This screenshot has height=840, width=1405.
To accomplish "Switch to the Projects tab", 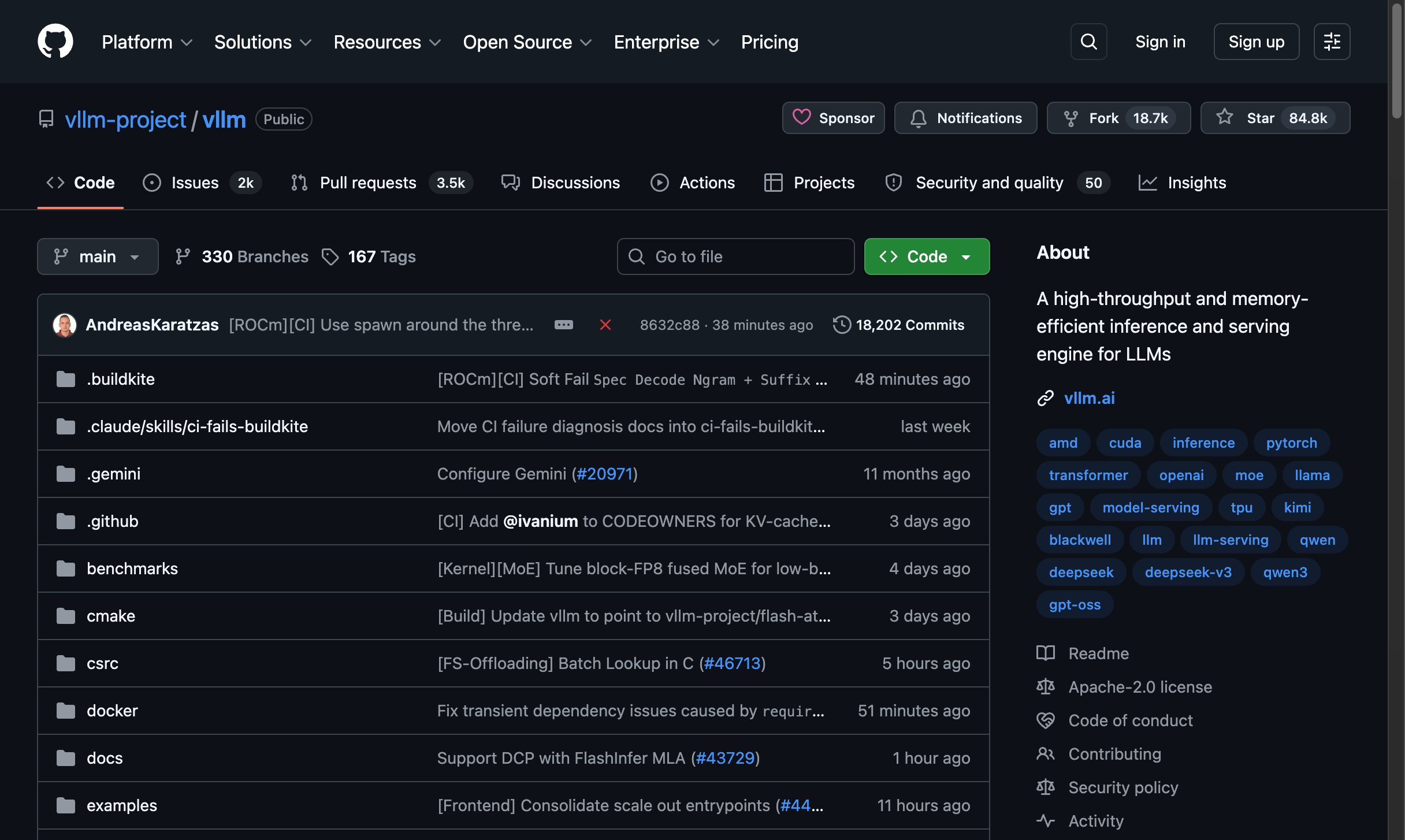I will 809,183.
